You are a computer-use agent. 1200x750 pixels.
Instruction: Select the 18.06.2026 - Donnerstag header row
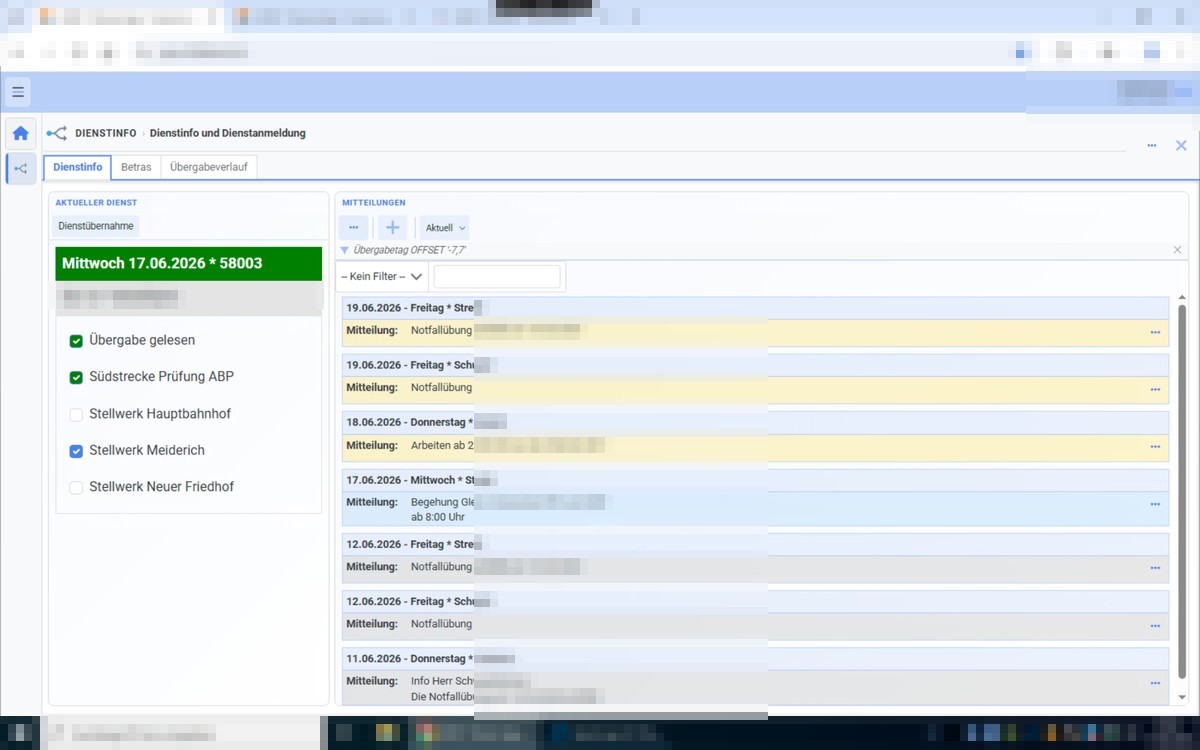(x=755, y=423)
